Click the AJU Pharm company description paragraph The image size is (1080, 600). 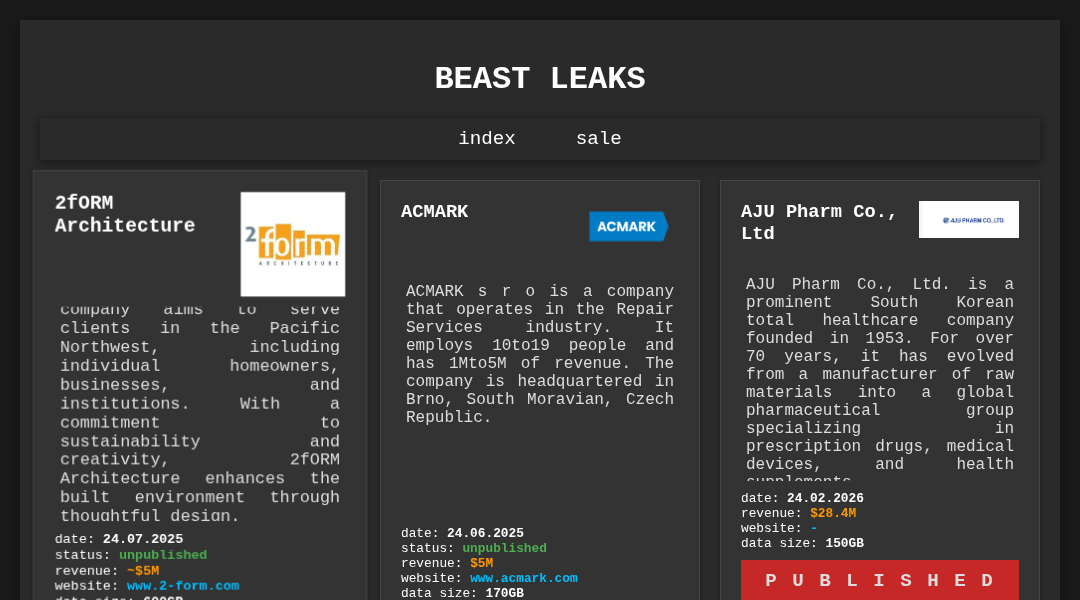coord(880,377)
